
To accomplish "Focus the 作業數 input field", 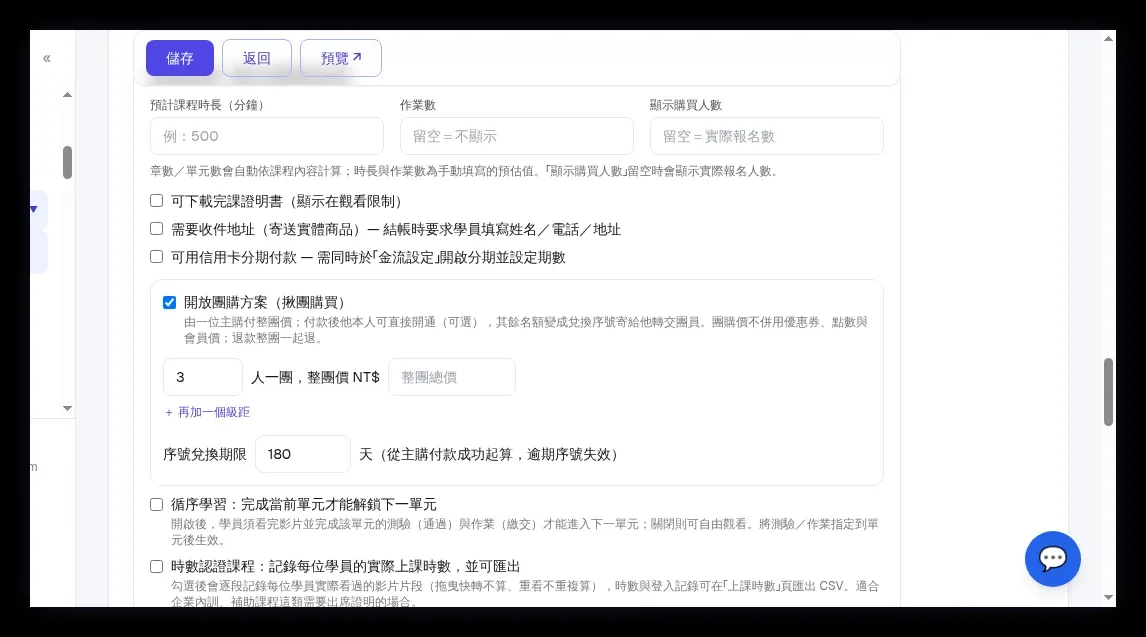I will coord(517,136).
